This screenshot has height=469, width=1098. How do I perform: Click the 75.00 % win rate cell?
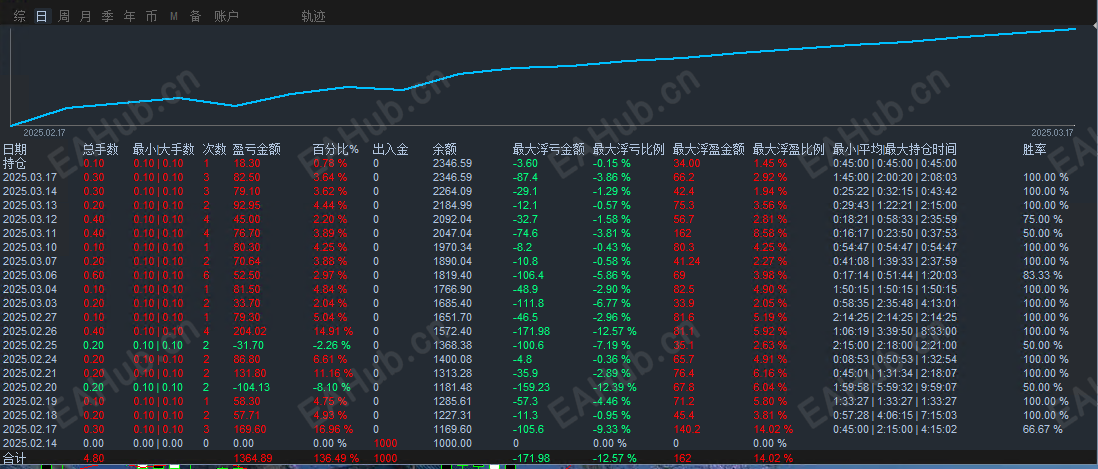1043,219
